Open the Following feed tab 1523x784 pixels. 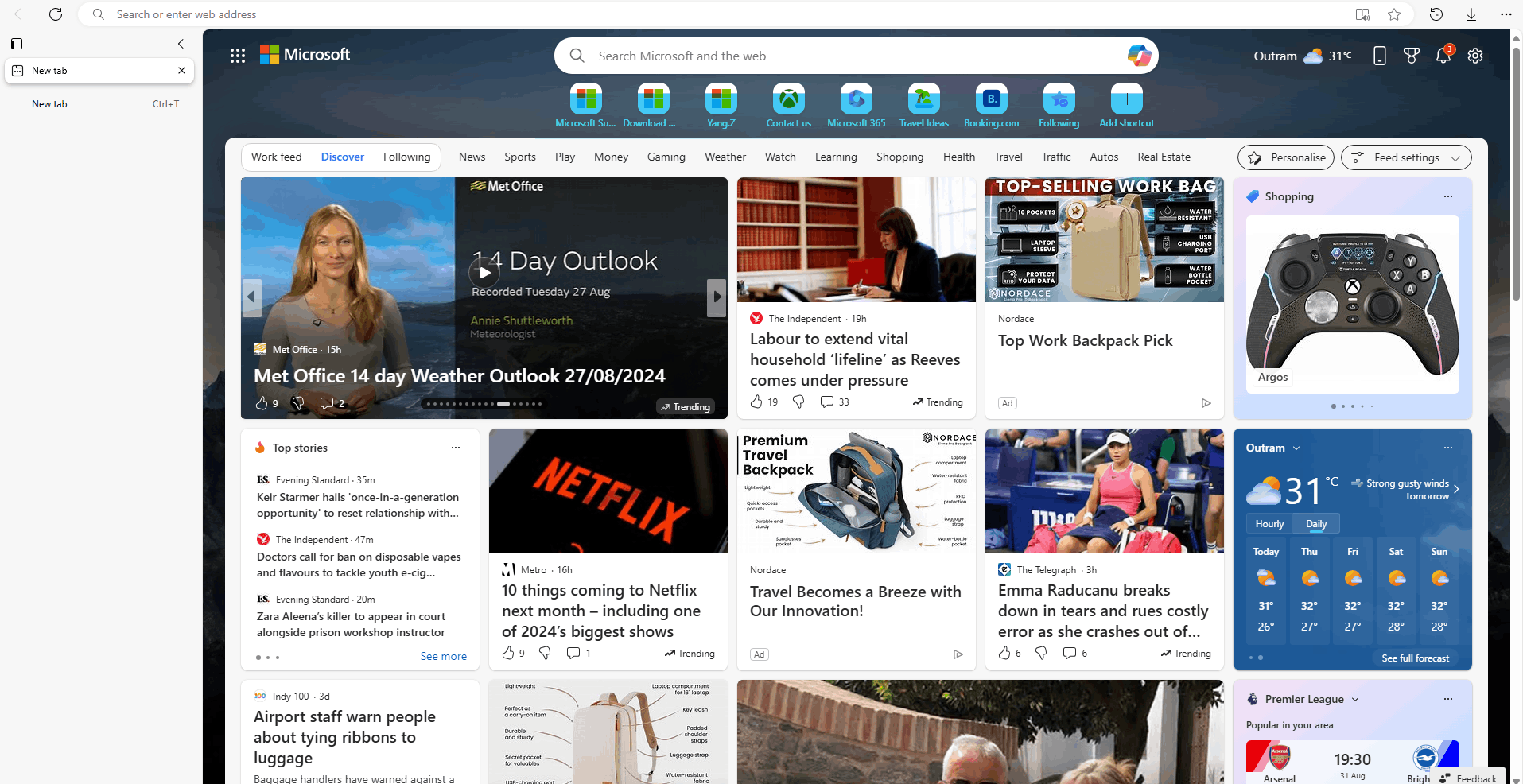tap(406, 157)
